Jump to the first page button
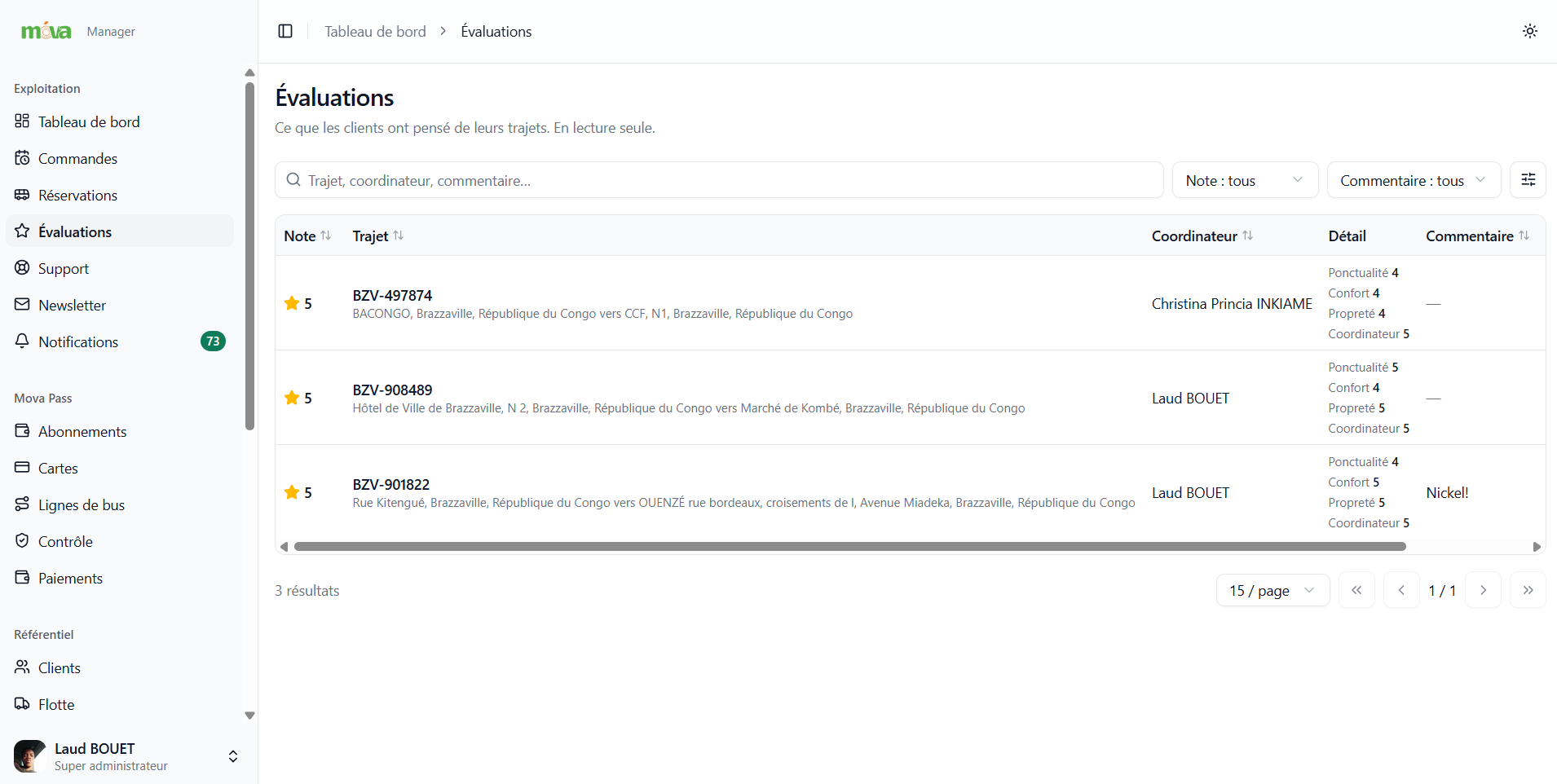 click(x=1356, y=590)
